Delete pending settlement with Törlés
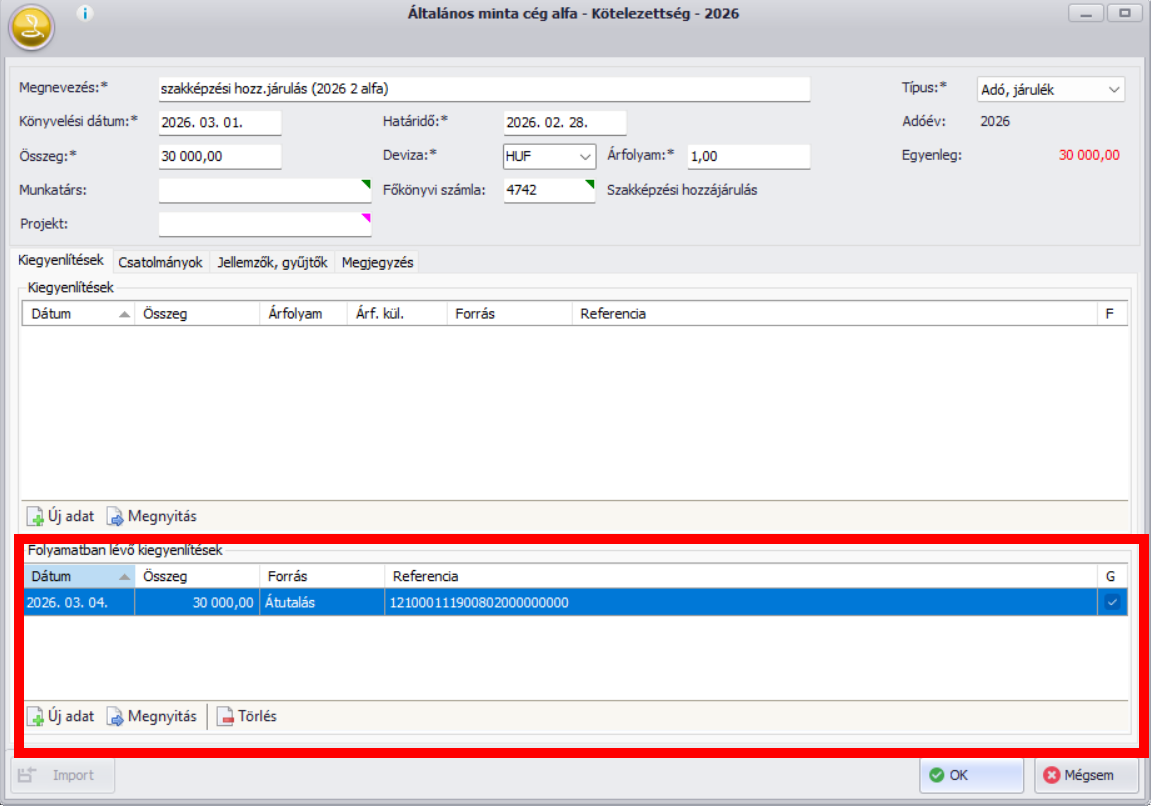The image size is (1151, 806). coord(247,716)
